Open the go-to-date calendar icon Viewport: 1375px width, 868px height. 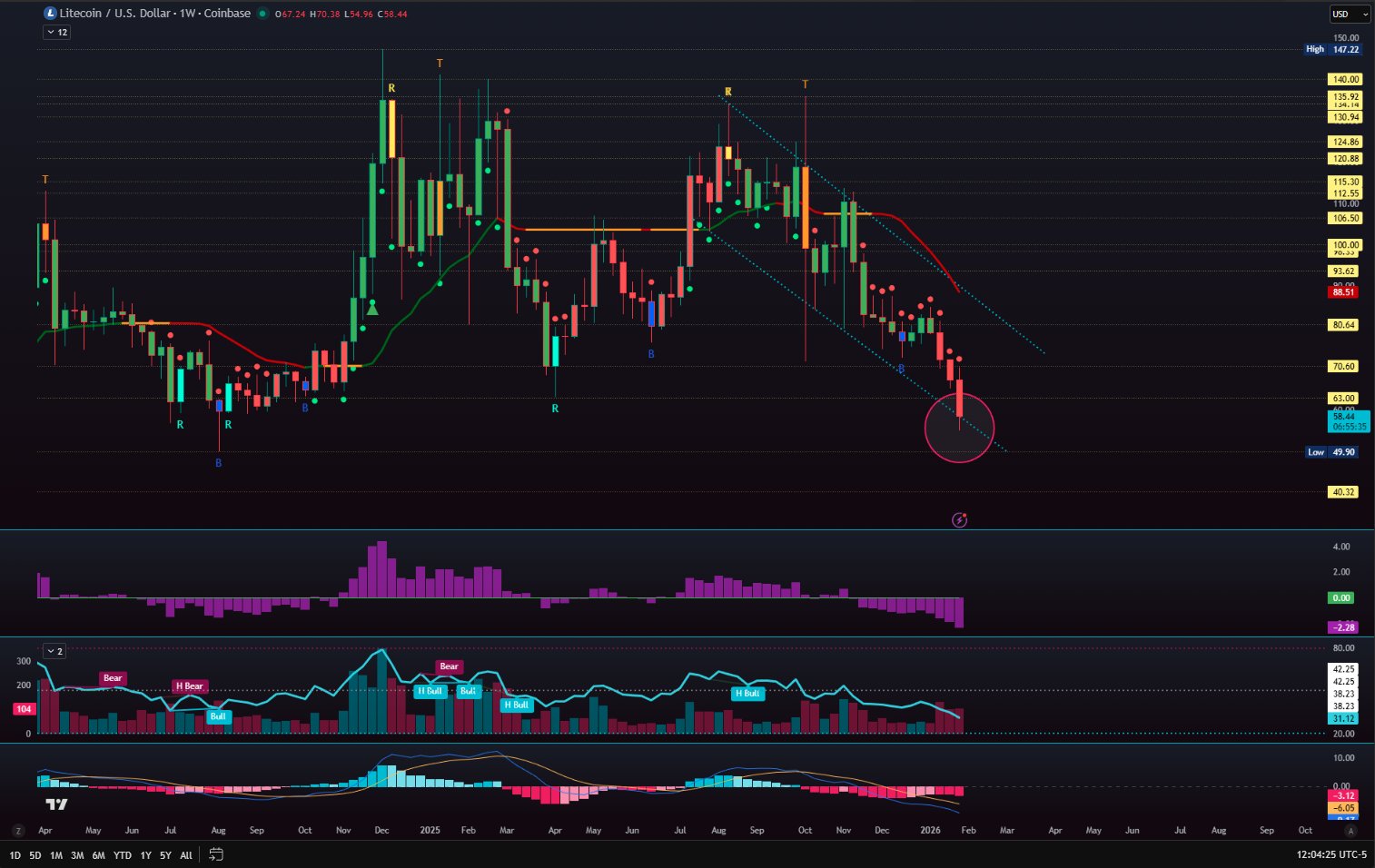[x=216, y=854]
